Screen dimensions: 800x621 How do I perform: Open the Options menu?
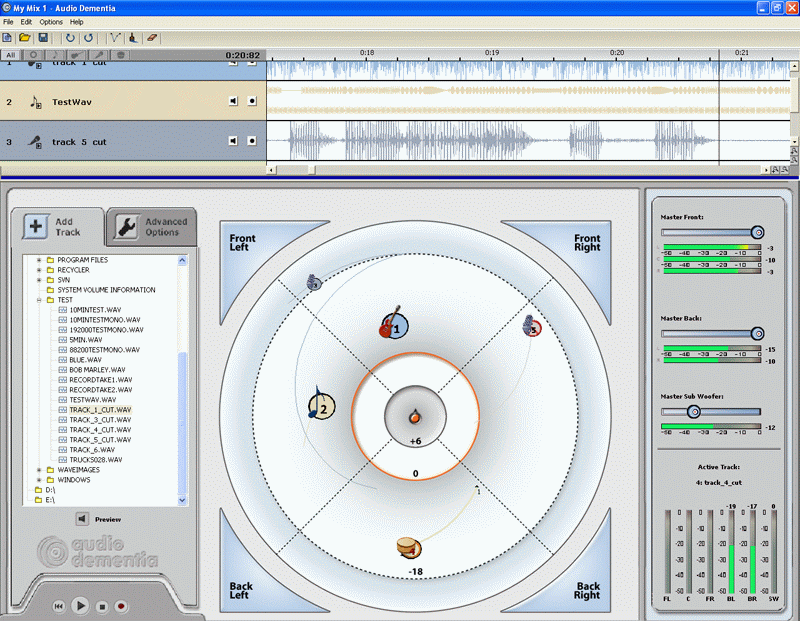[x=51, y=21]
